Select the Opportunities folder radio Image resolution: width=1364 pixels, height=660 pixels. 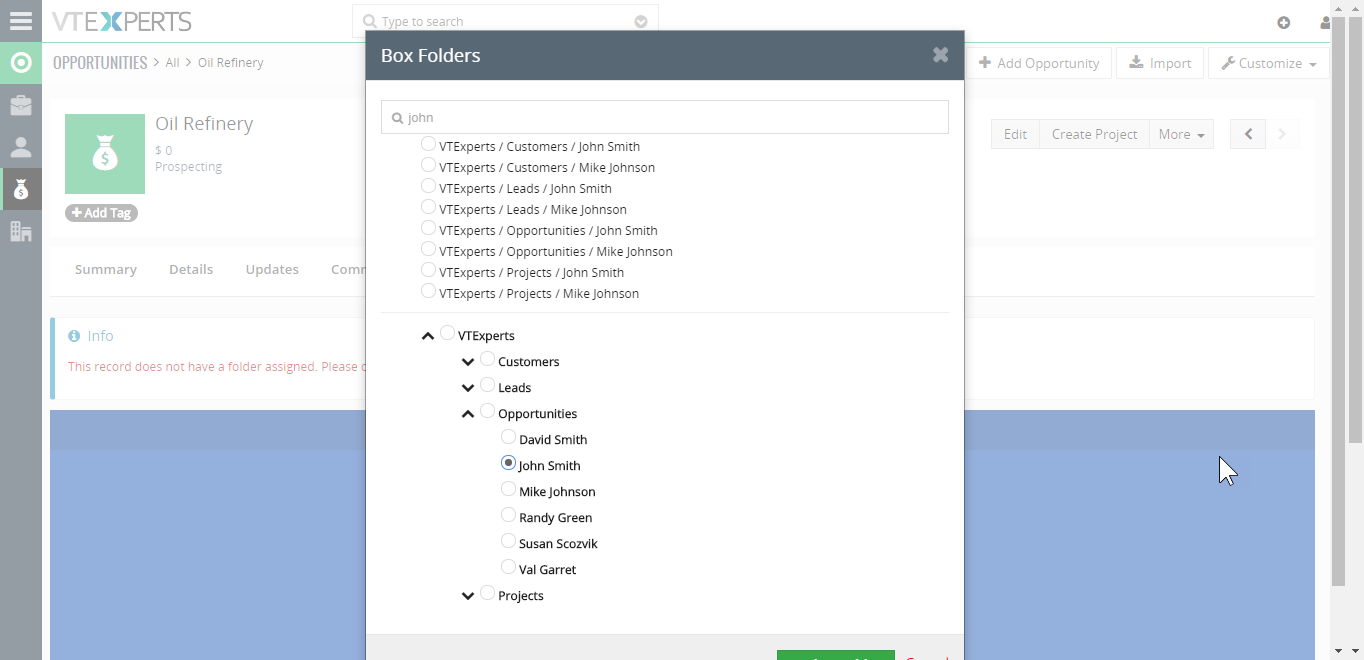click(x=487, y=411)
